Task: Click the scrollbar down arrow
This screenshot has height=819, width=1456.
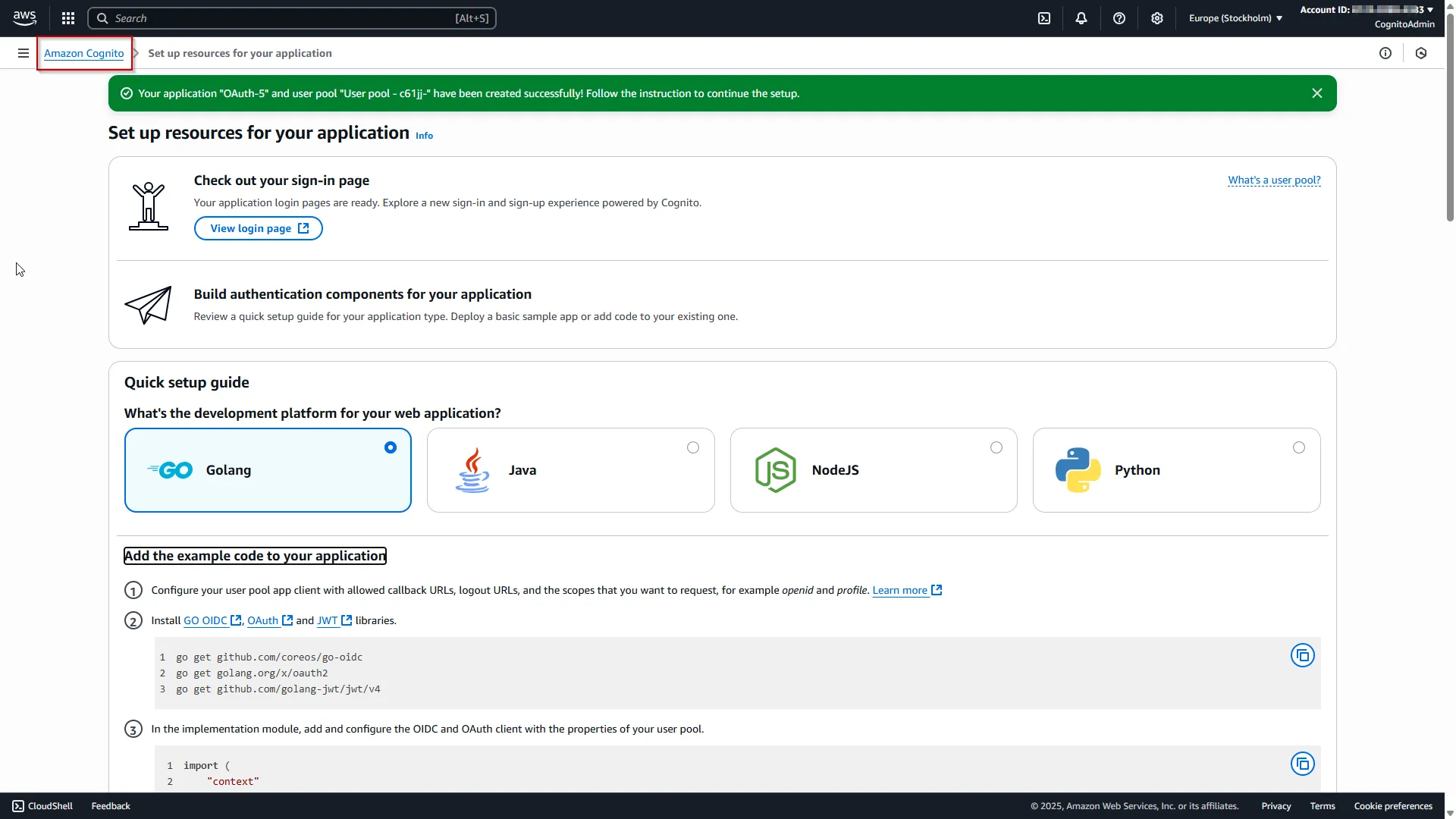Action: click(x=1450, y=813)
